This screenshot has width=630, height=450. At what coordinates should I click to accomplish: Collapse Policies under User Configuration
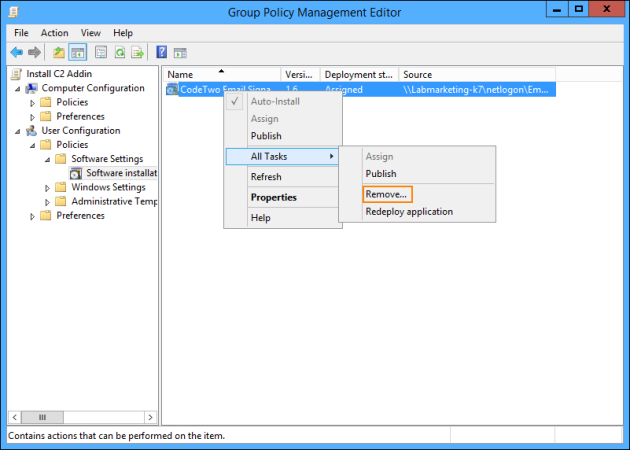pyautogui.click(x=33, y=145)
